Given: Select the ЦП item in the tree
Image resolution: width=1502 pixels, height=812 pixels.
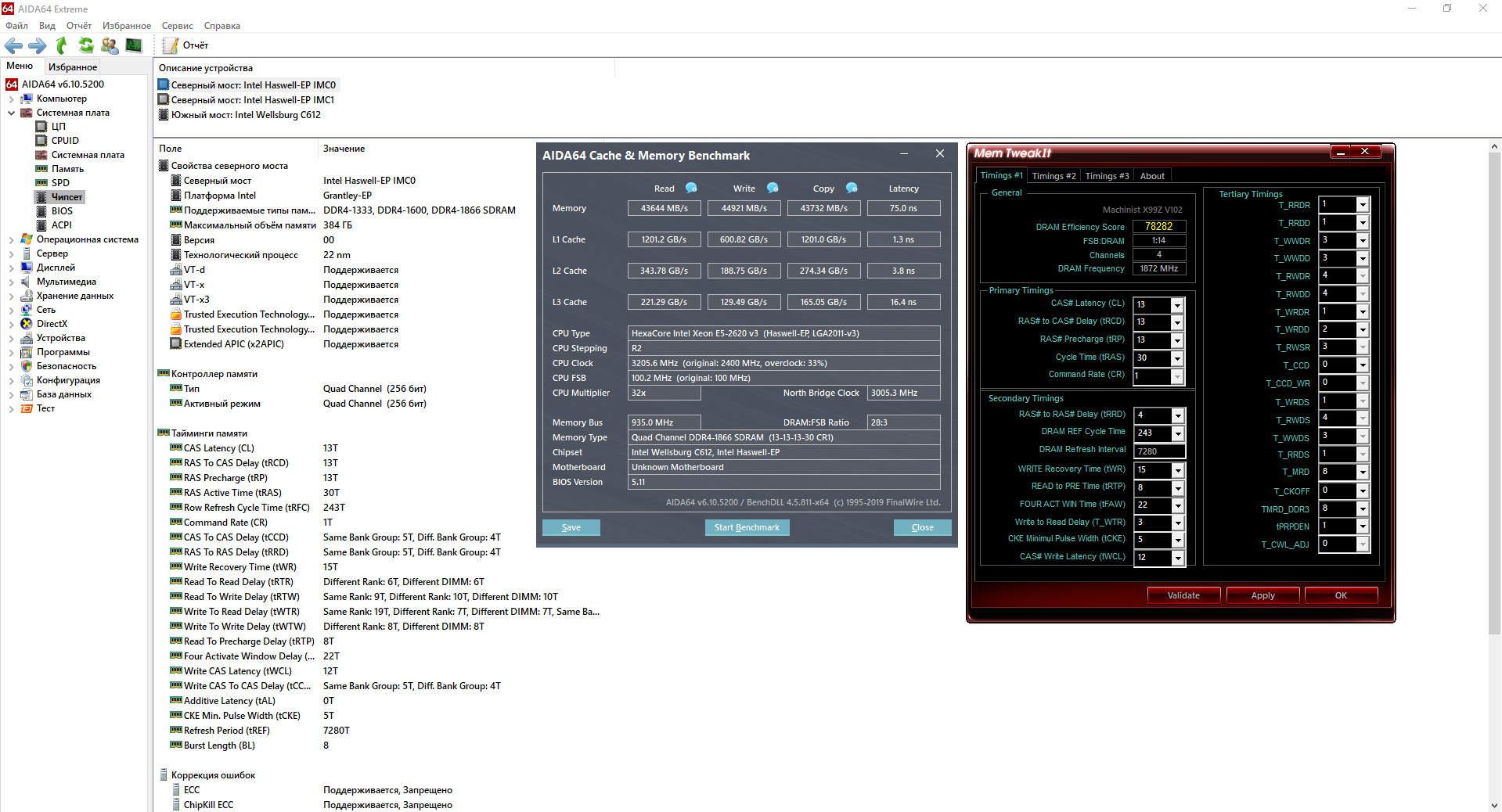Looking at the screenshot, I should (x=59, y=127).
